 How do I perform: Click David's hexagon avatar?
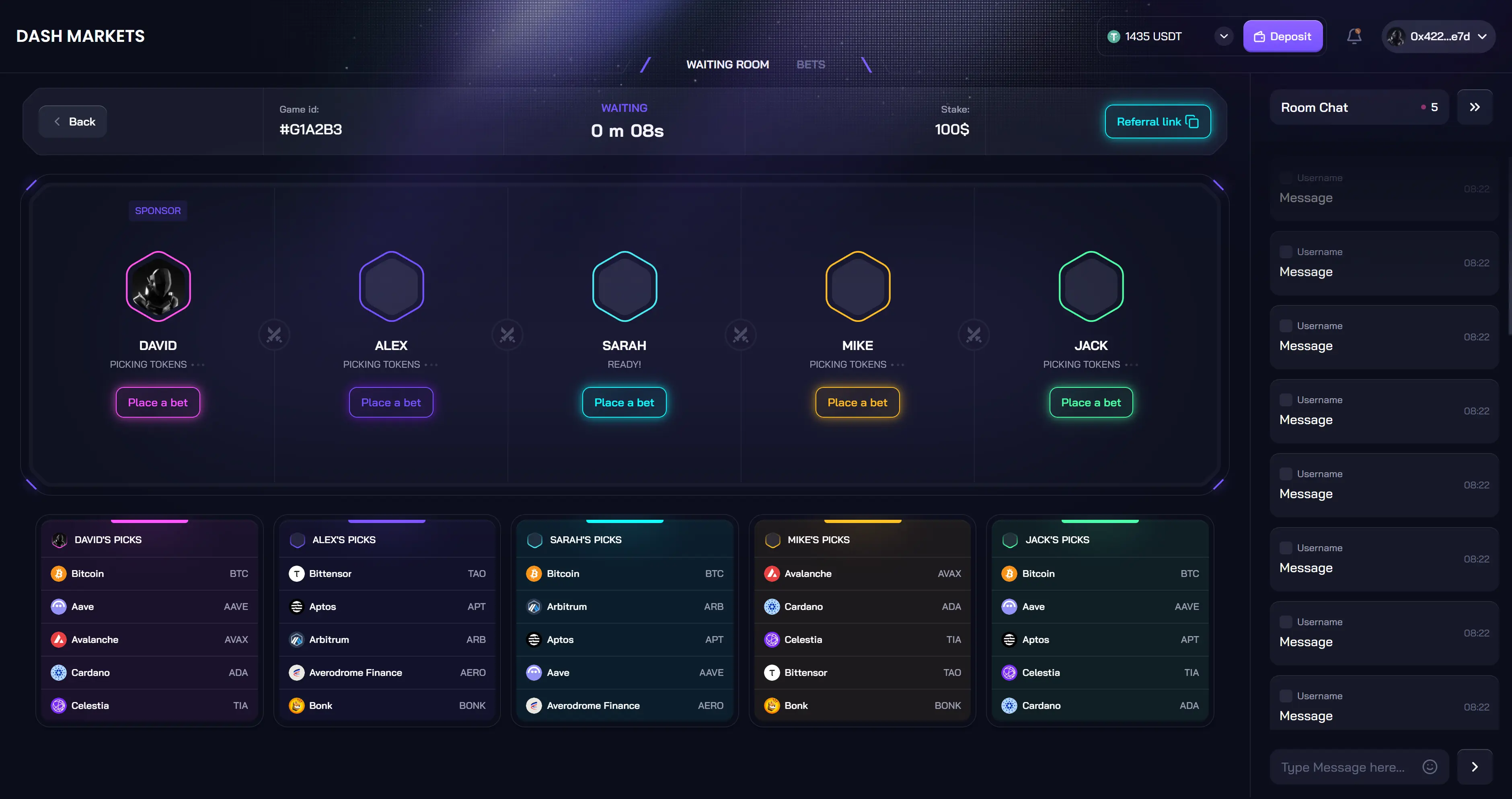(x=158, y=286)
